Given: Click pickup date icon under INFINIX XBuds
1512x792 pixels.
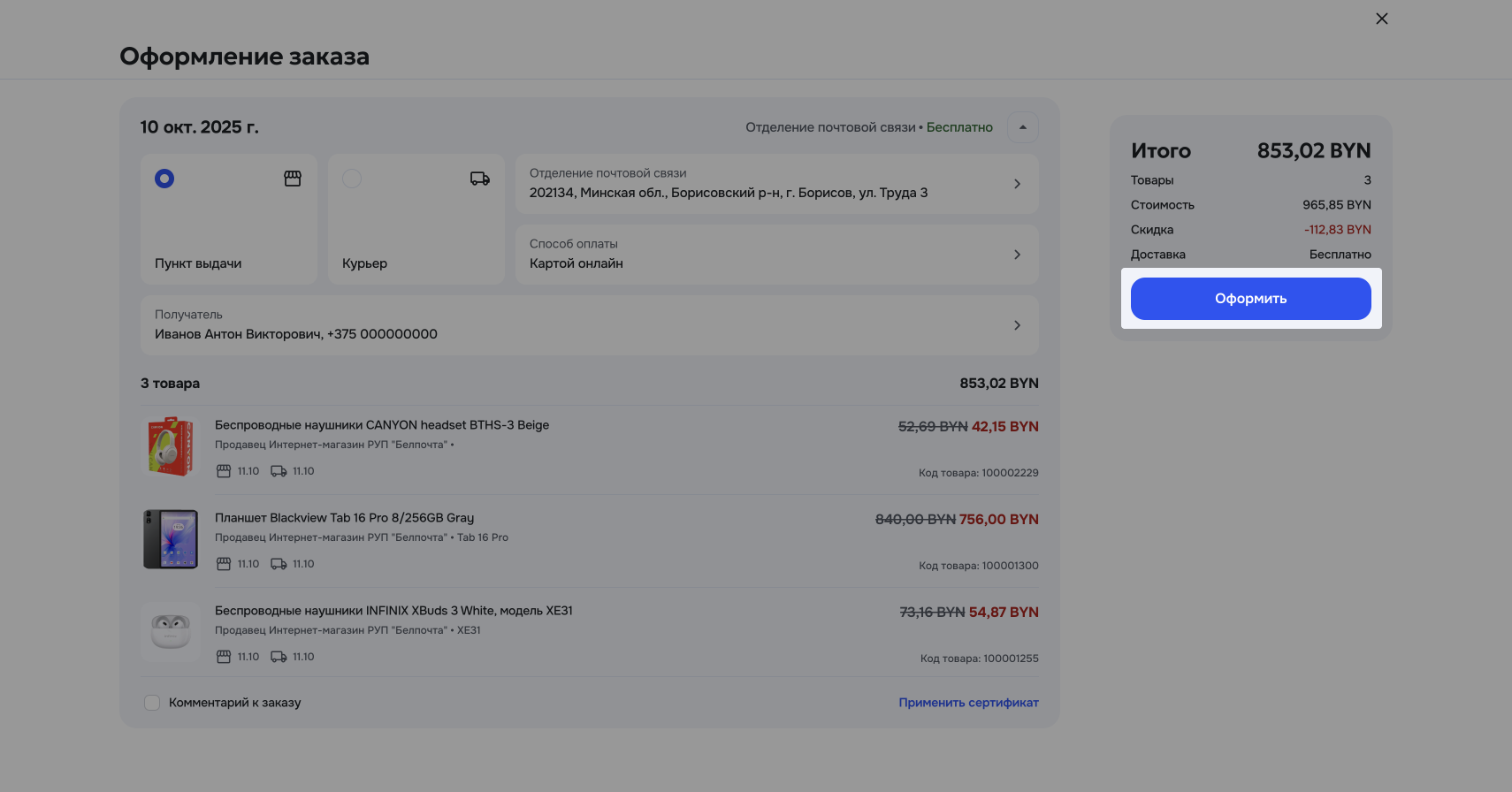Looking at the screenshot, I should pyautogui.click(x=224, y=657).
